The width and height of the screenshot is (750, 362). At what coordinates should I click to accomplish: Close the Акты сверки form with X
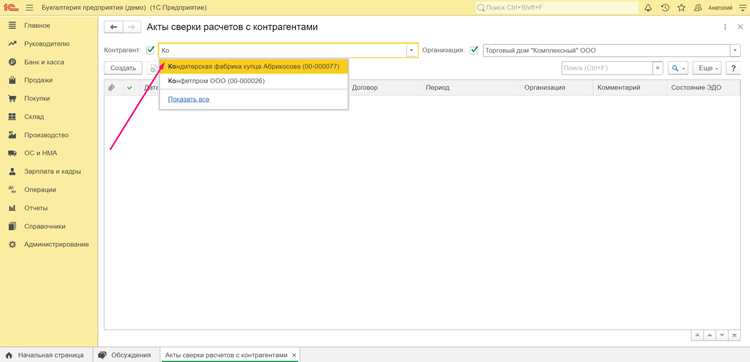click(740, 27)
